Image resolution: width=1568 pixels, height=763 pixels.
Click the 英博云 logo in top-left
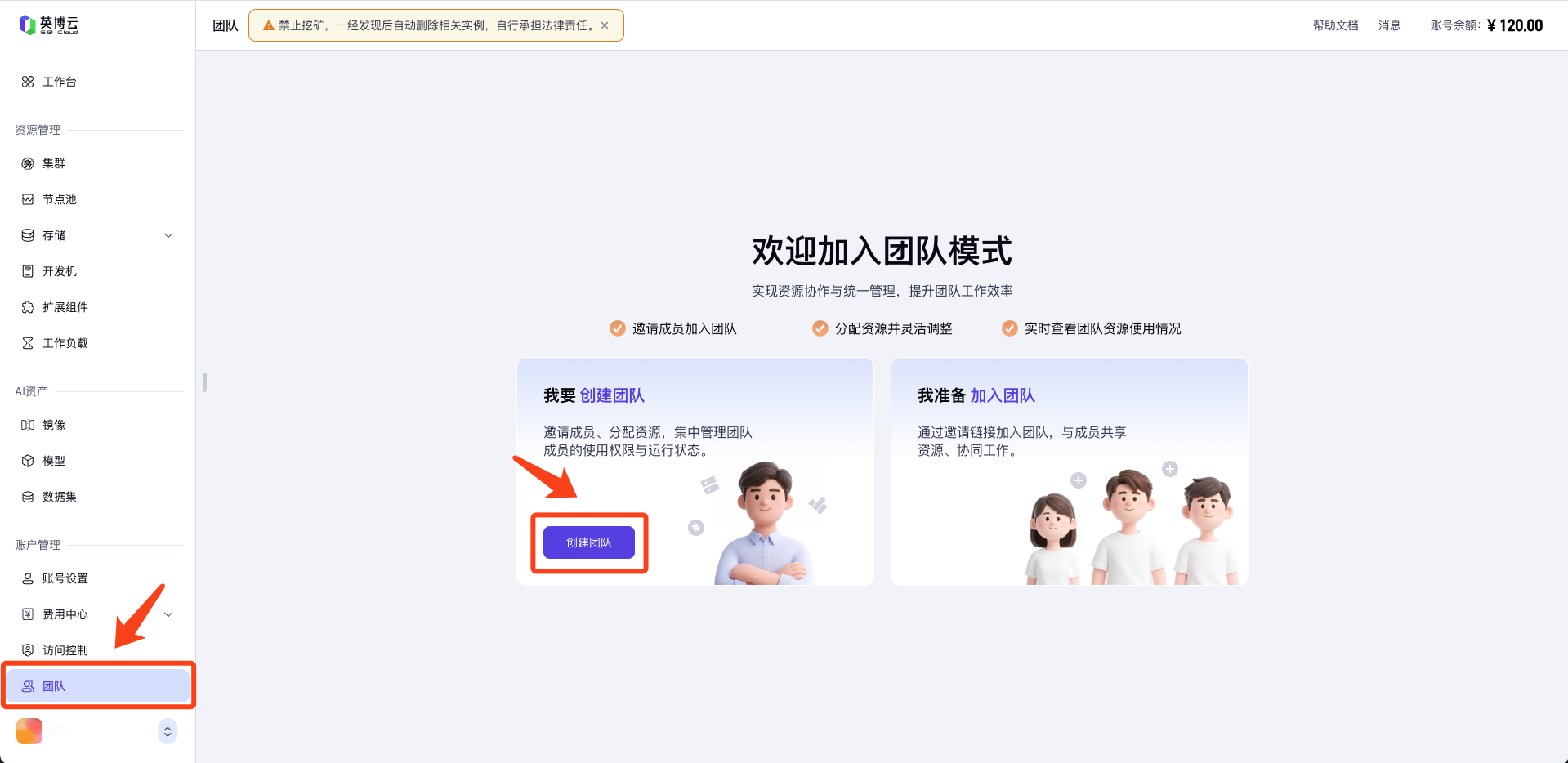pyautogui.click(x=49, y=25)
